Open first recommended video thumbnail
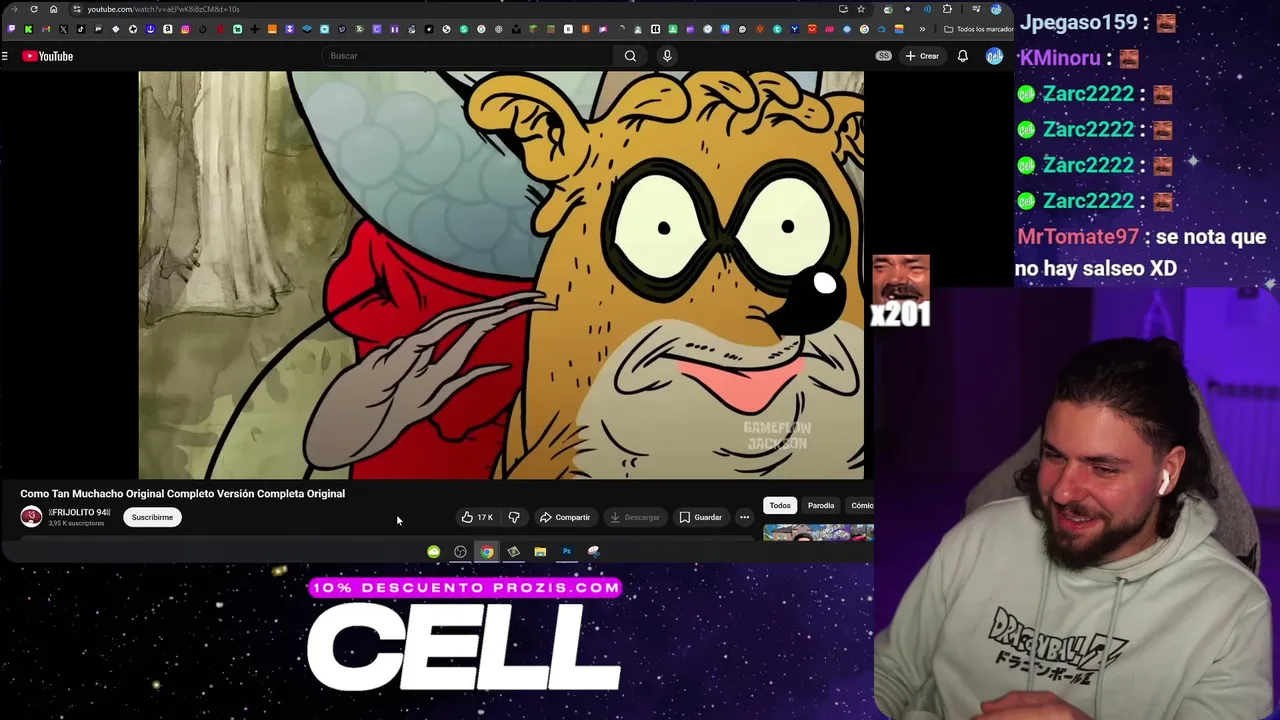 818,532
